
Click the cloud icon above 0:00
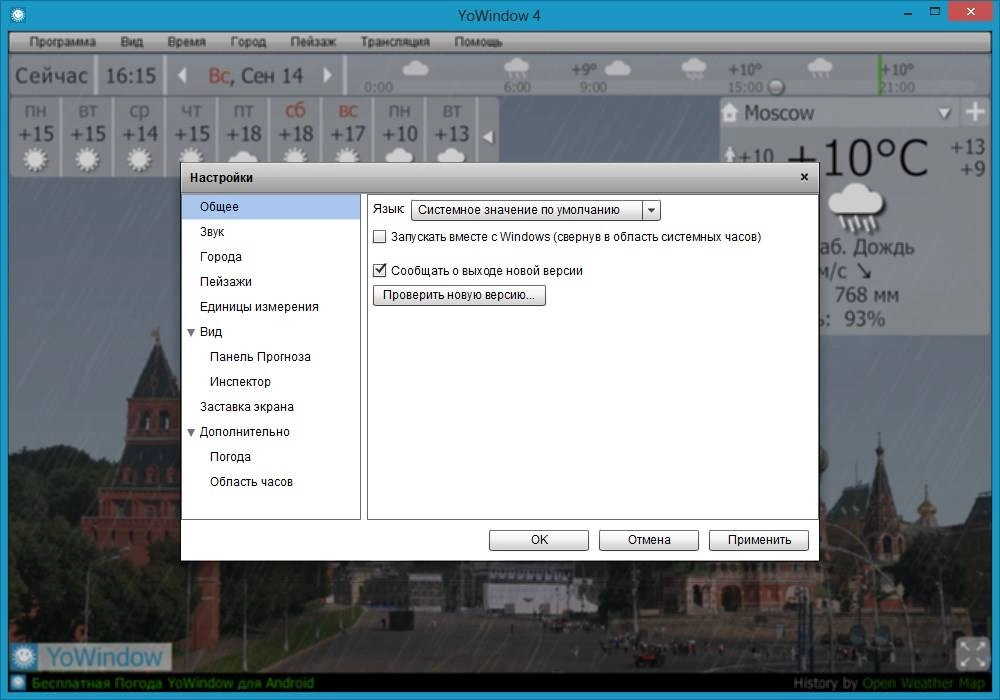pos(415,68)
